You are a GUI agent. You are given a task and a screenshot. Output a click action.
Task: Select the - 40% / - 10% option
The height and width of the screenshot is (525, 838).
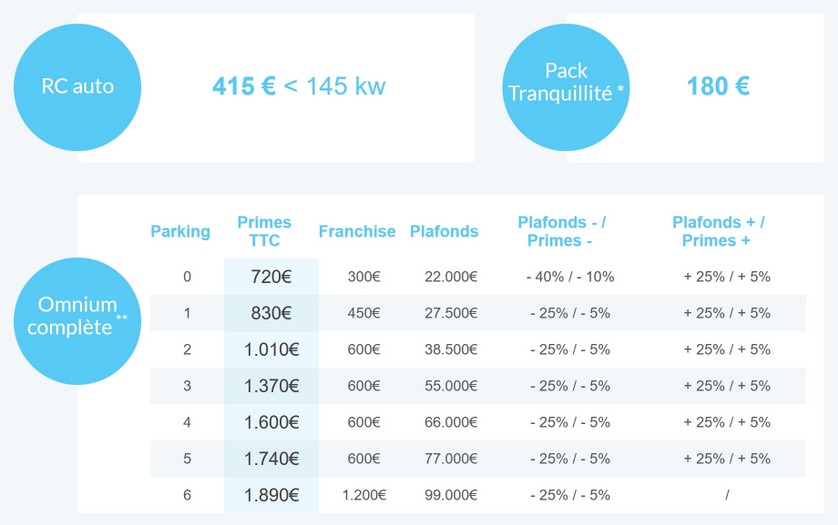click(x=570, y=276)
